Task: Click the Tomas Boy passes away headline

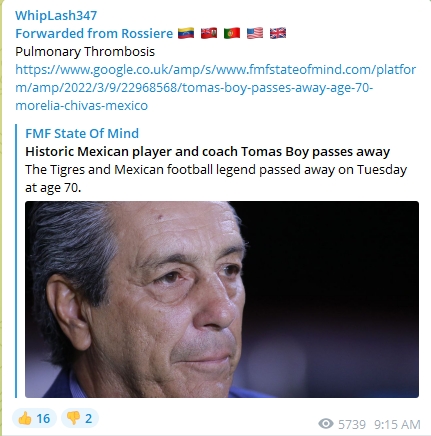Action: tap(208, 151)
